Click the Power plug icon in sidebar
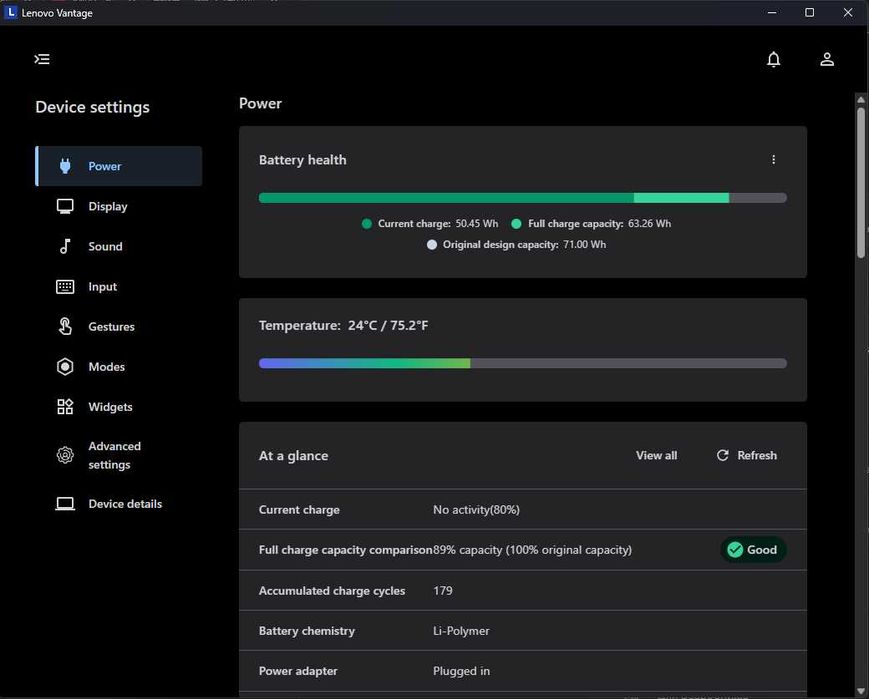869x699 pixels. tap(65, 166)
